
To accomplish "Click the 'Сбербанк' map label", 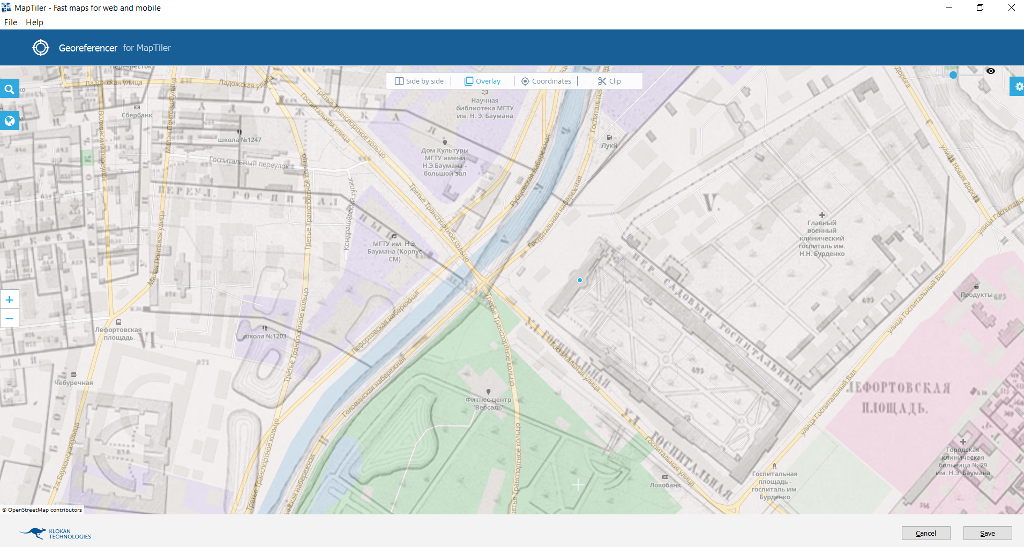I will 137,115.
